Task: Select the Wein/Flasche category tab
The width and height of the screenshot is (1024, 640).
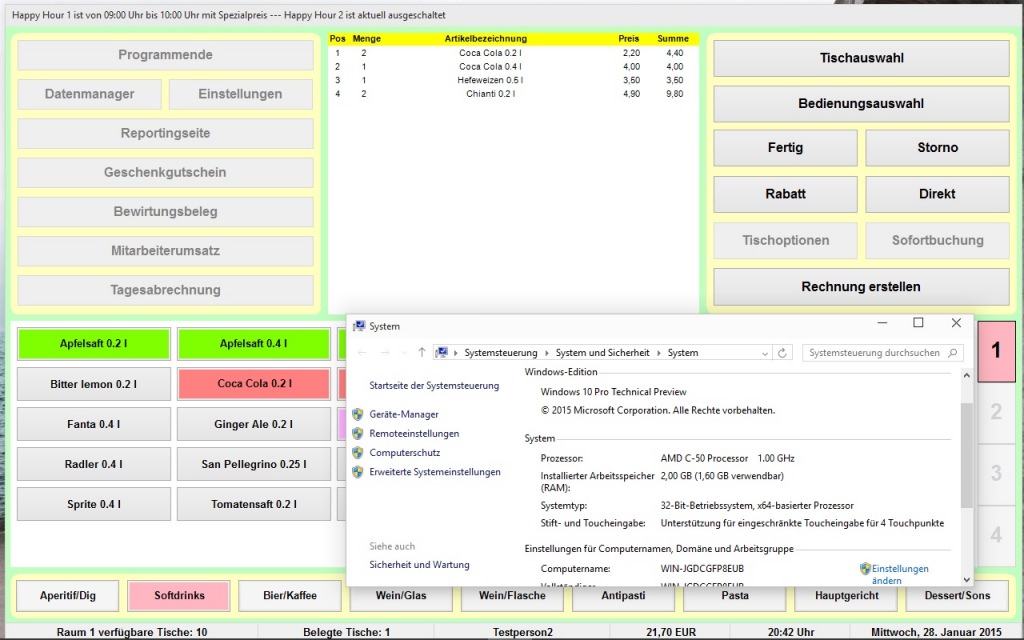Action: coord(512,597)
